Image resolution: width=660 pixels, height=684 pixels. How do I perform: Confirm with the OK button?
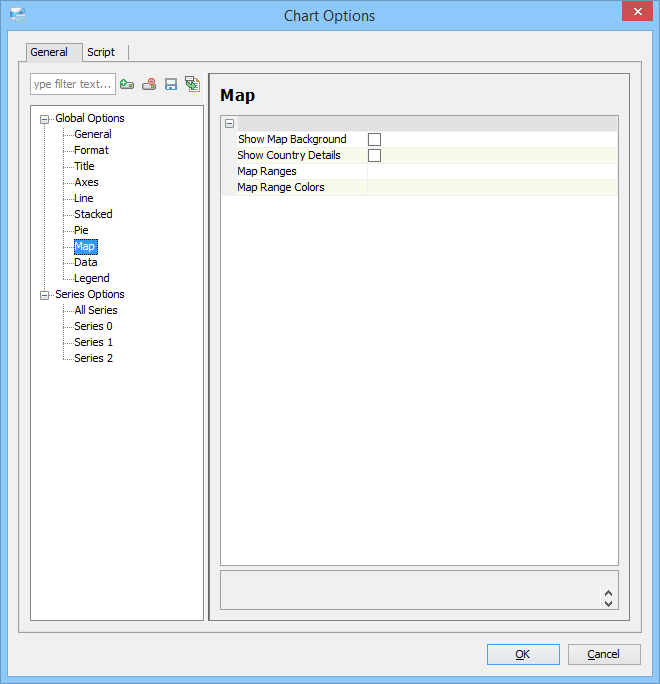523,654
